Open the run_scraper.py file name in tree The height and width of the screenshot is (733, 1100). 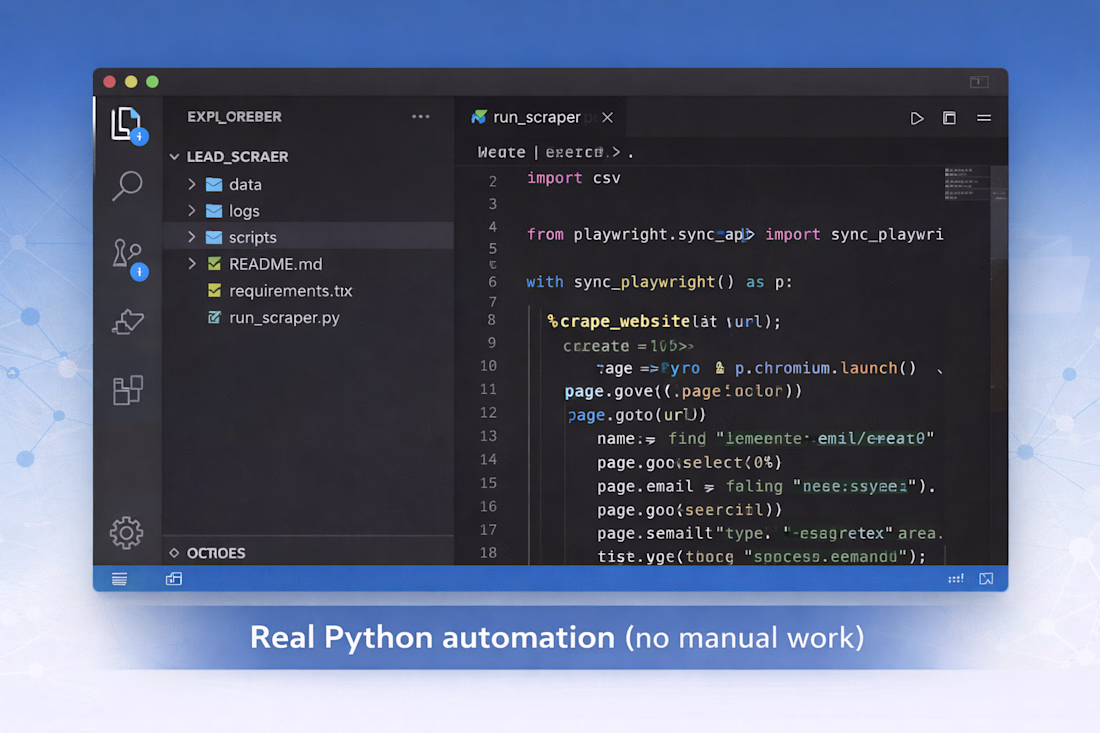(x=284, y=317)
